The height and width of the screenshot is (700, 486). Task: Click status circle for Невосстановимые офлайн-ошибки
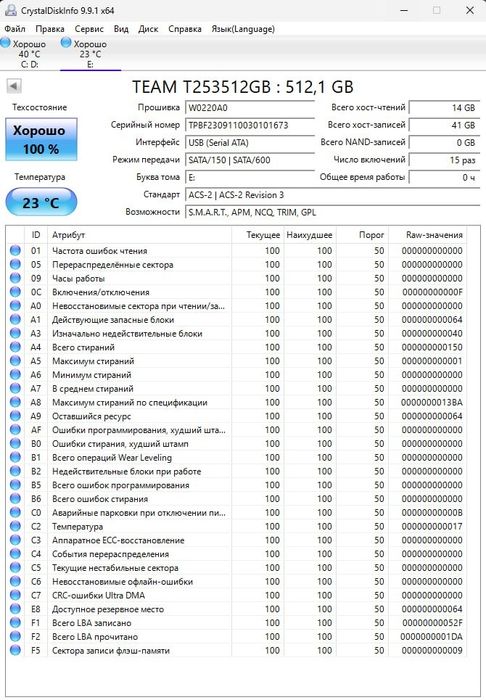[15, 581]
